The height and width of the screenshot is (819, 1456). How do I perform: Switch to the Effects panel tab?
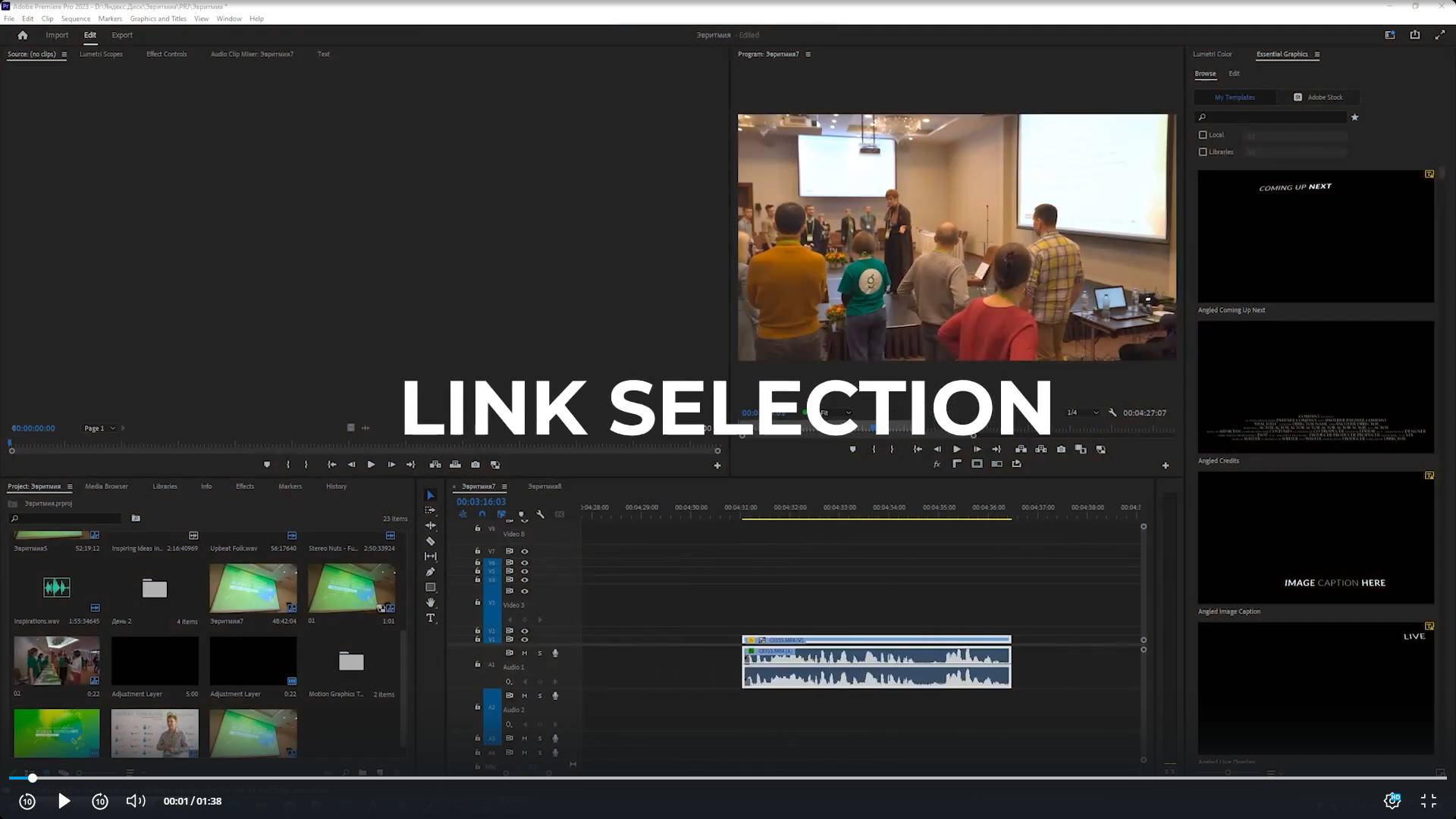point(244,487)
